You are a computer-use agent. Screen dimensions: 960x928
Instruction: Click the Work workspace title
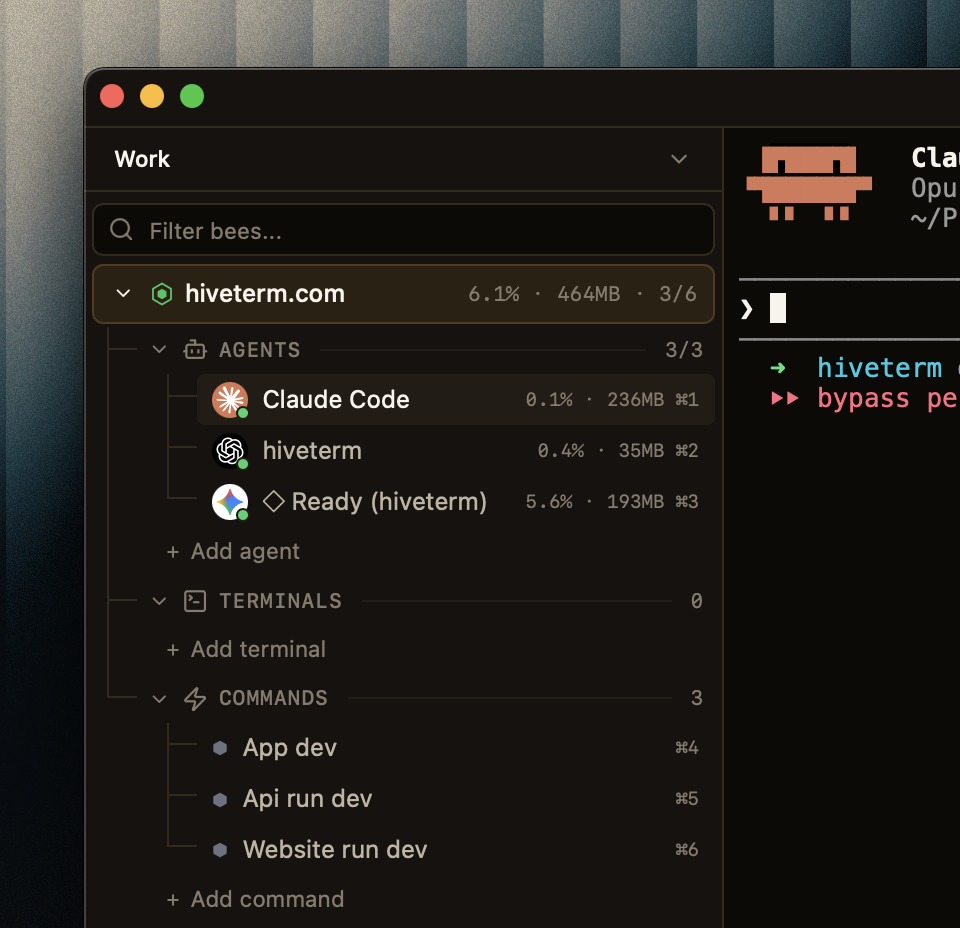coord(142,159)
